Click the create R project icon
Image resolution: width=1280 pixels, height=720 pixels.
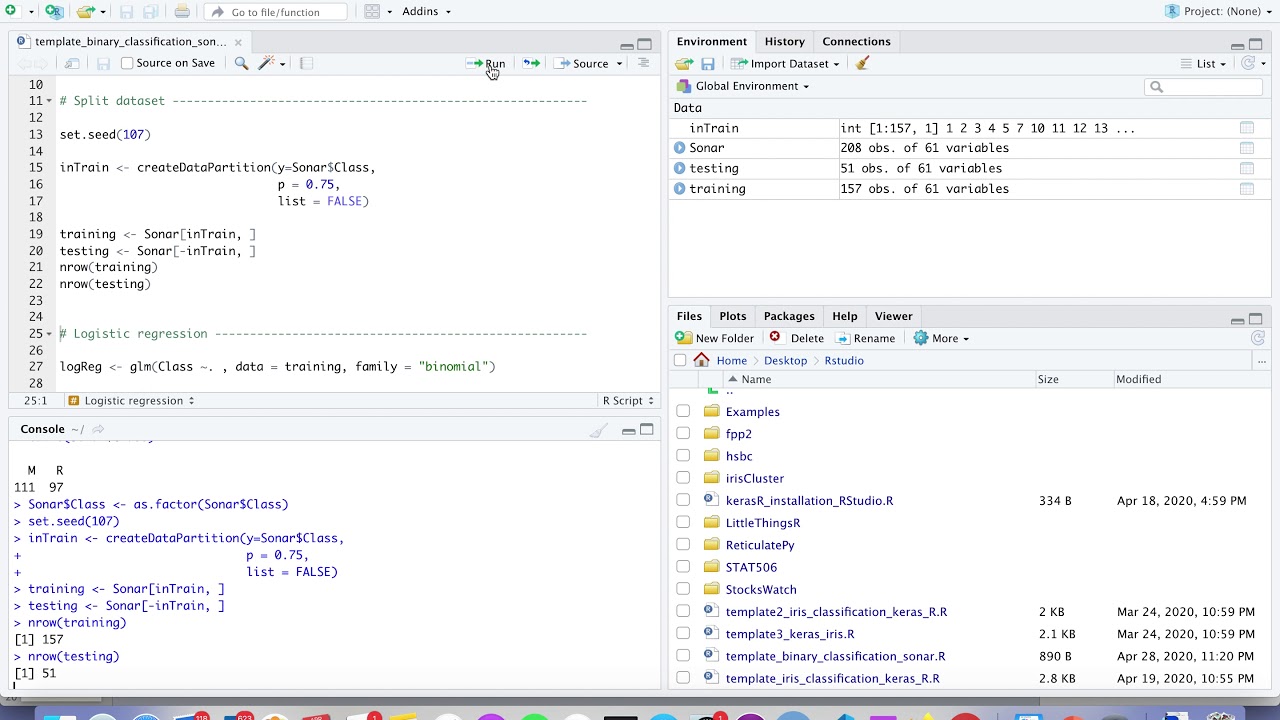click(54, 11)
